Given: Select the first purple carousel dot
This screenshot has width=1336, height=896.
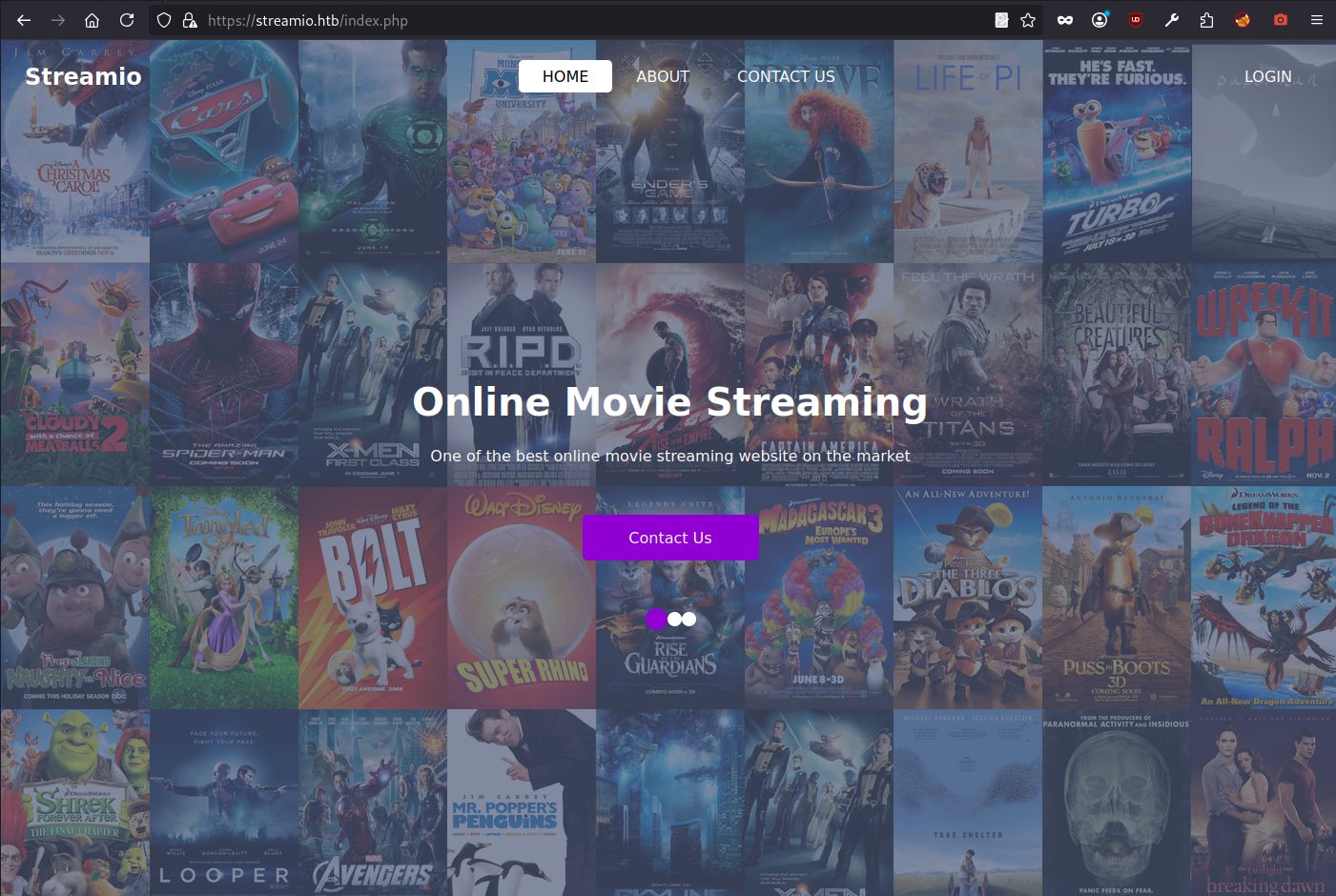Looking at the screenshot, I should [x=656, y=619].
